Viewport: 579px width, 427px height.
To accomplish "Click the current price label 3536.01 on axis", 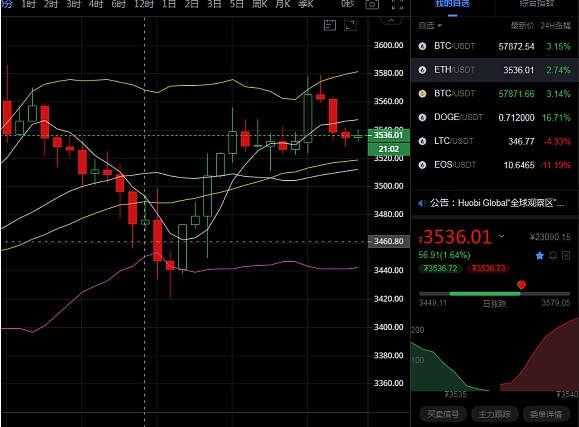I will pyautogui.click(x=389, y=135).
